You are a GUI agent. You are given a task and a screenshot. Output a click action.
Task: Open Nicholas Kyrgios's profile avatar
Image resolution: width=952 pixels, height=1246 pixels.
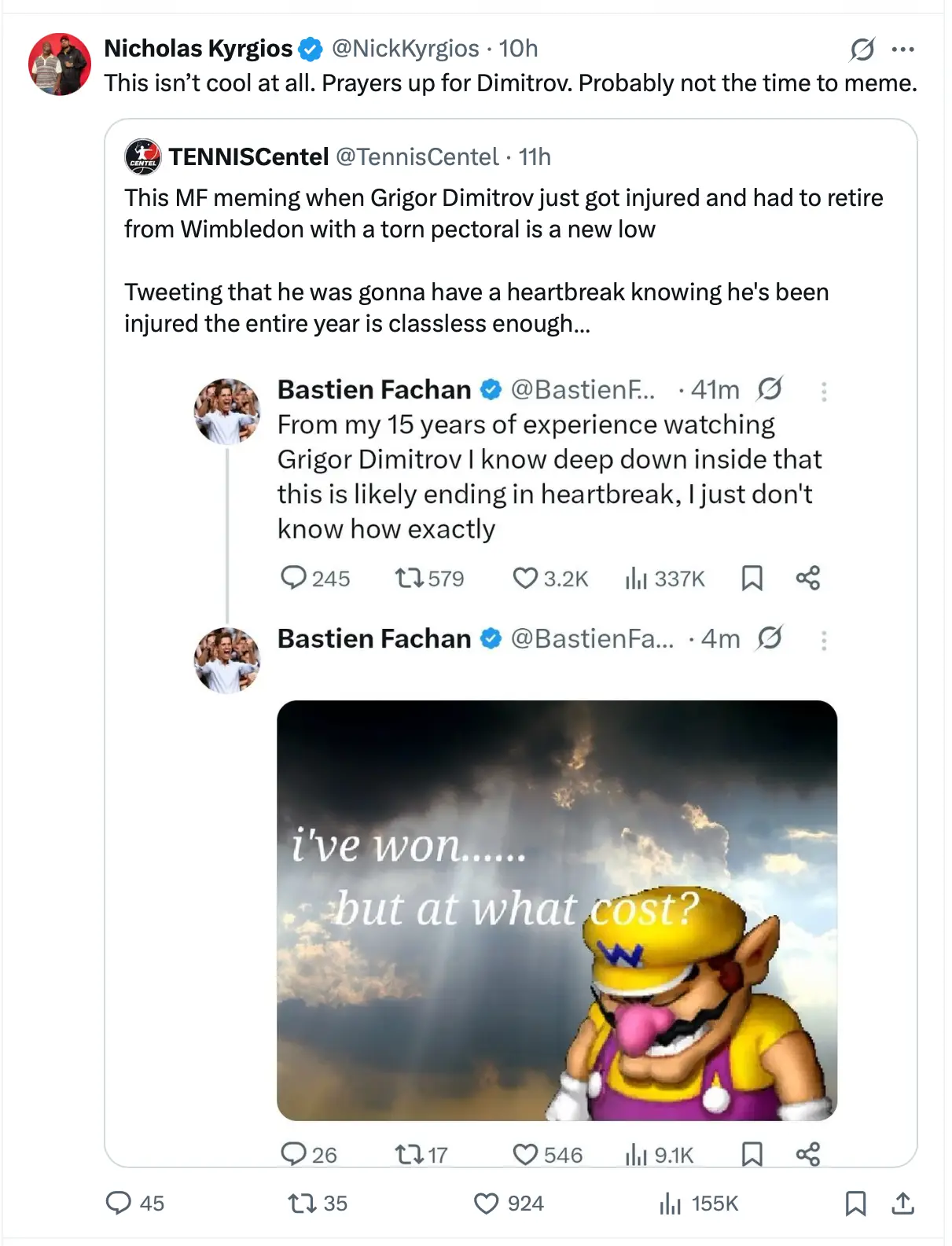click(60, 64)
